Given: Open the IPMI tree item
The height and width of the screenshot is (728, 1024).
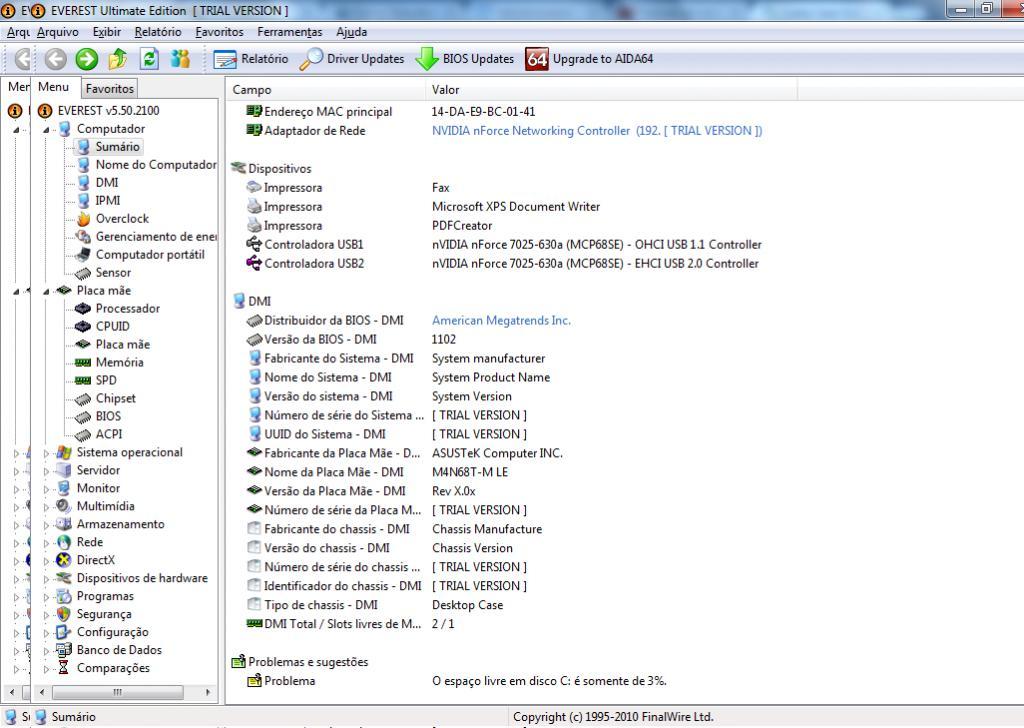Looking at the screenshot, I should coord(108,200).
